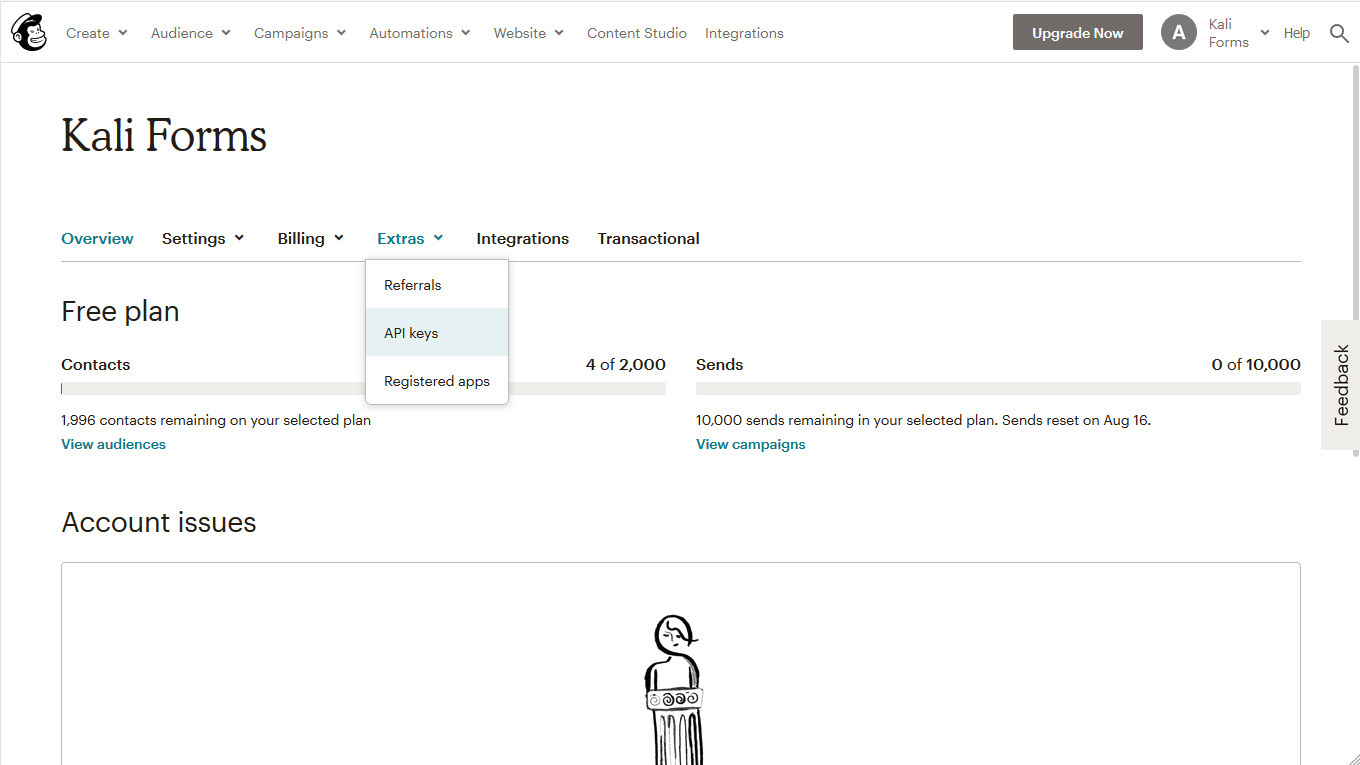The width and height of the screenshot is (1360, 765).
Task: Click the Account issues heading
Action: coord(159,522)
